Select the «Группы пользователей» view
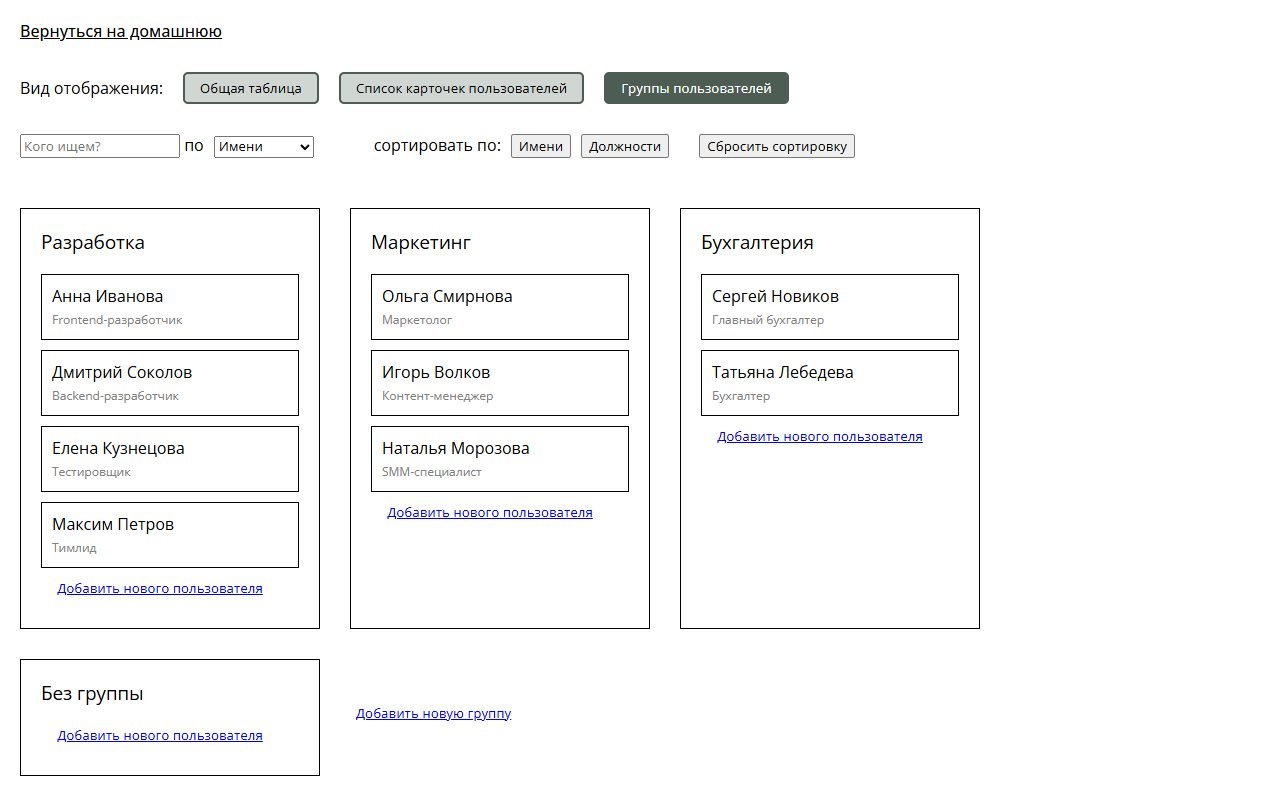 tap(696, 88)
